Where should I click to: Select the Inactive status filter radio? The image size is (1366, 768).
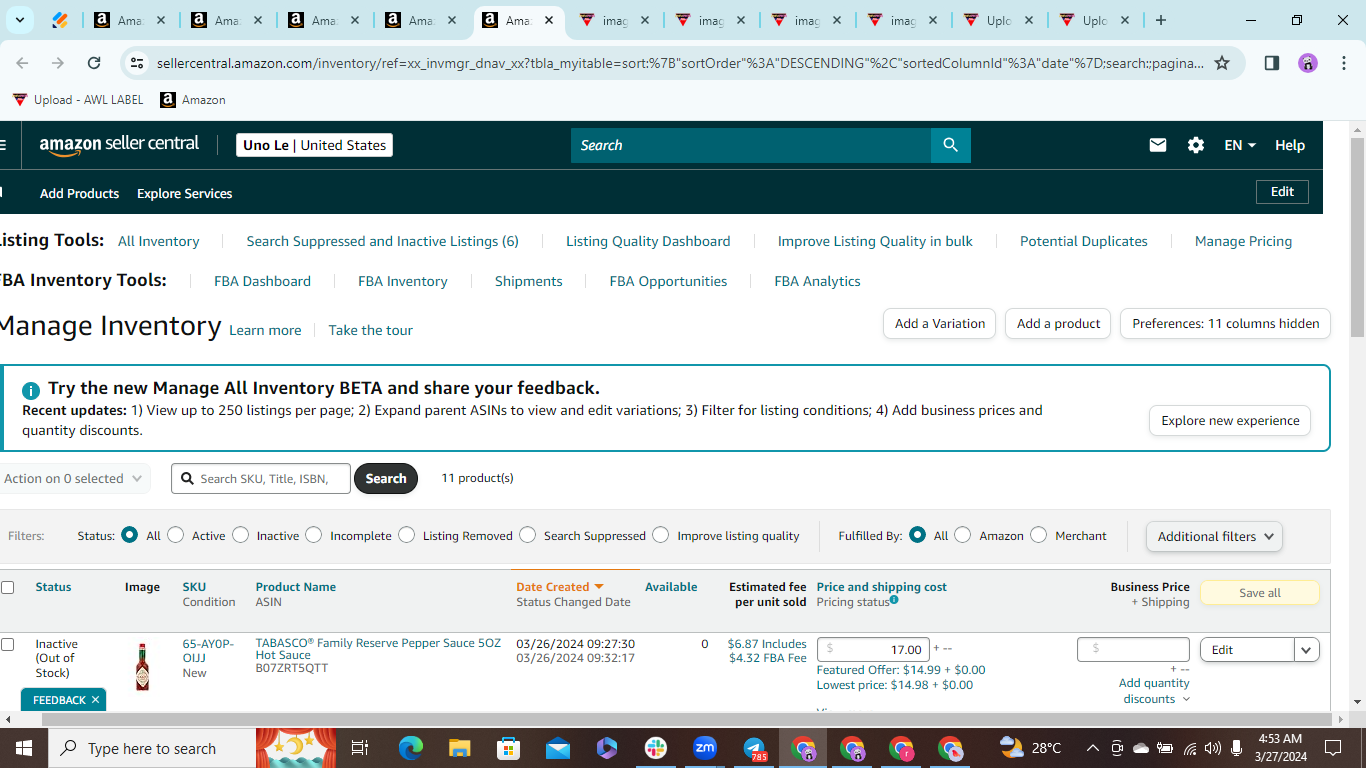pos(241,535)
